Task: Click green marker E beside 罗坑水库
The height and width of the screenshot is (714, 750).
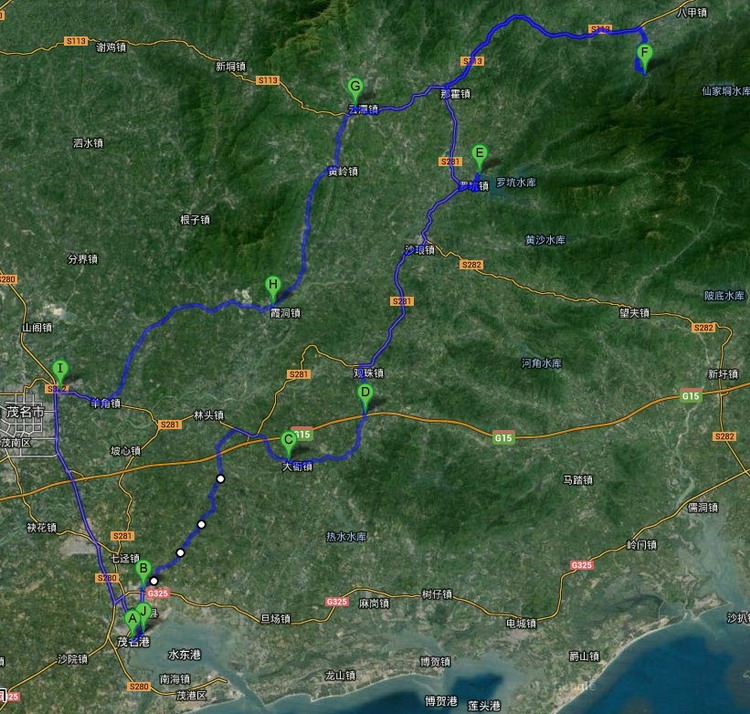Action: pyautogui.click(x=479, y=155)
